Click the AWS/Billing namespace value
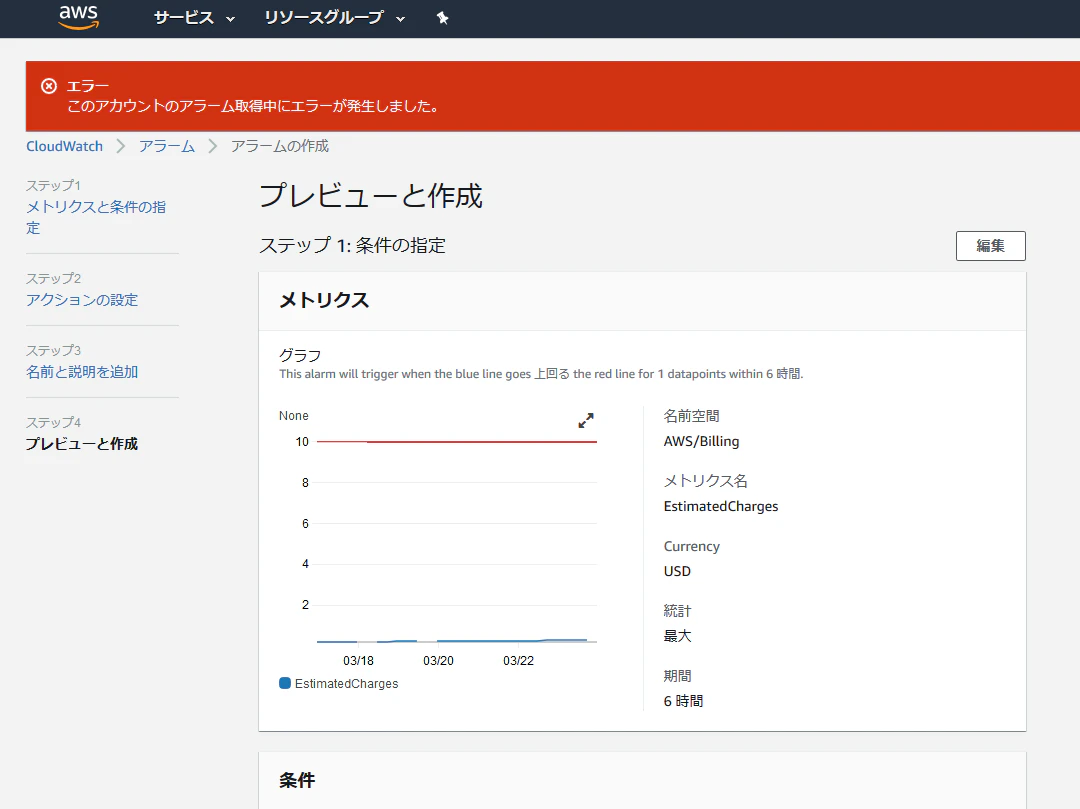 tap(701, 441)
